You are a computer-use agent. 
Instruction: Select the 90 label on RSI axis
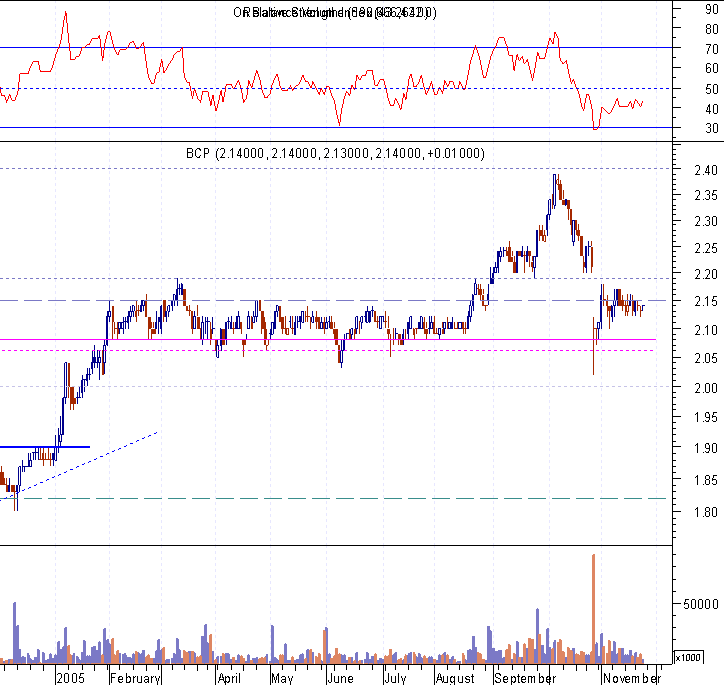pyautogui.click(x=712, y=10)
